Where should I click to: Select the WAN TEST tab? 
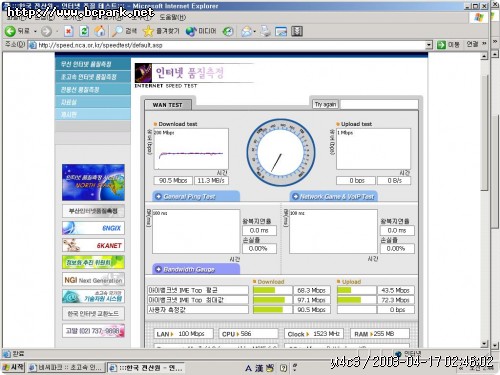click(168, 105)
